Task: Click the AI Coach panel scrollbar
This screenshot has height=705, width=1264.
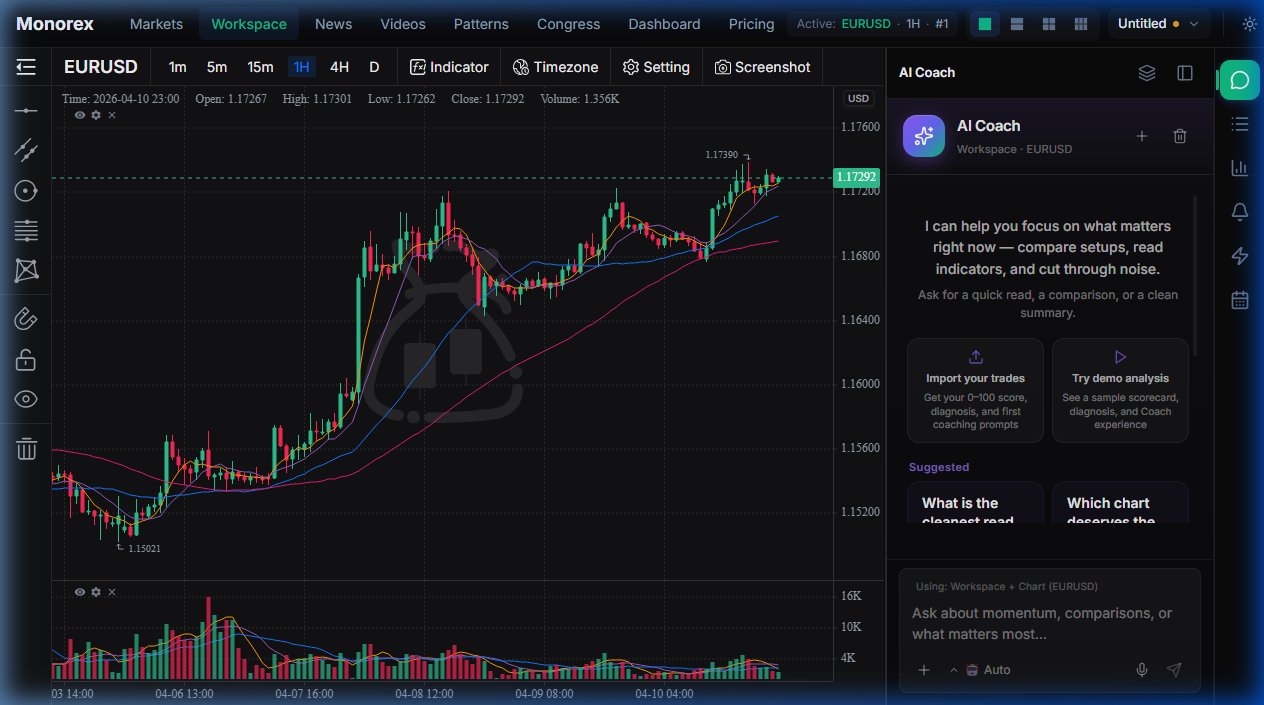Action: [1195, 280]
